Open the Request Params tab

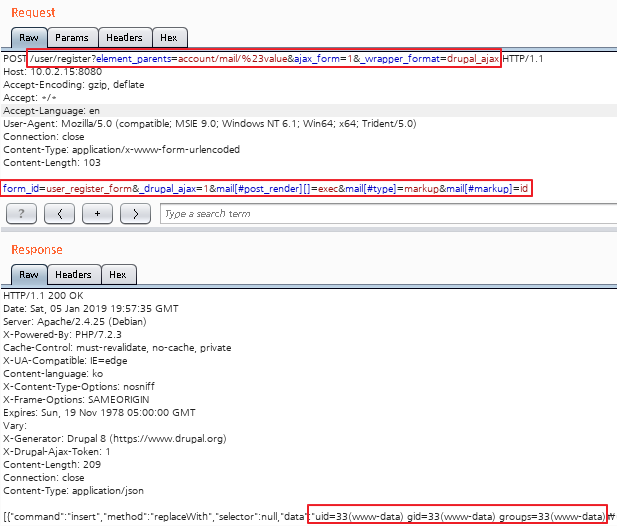tap(72, 38)
